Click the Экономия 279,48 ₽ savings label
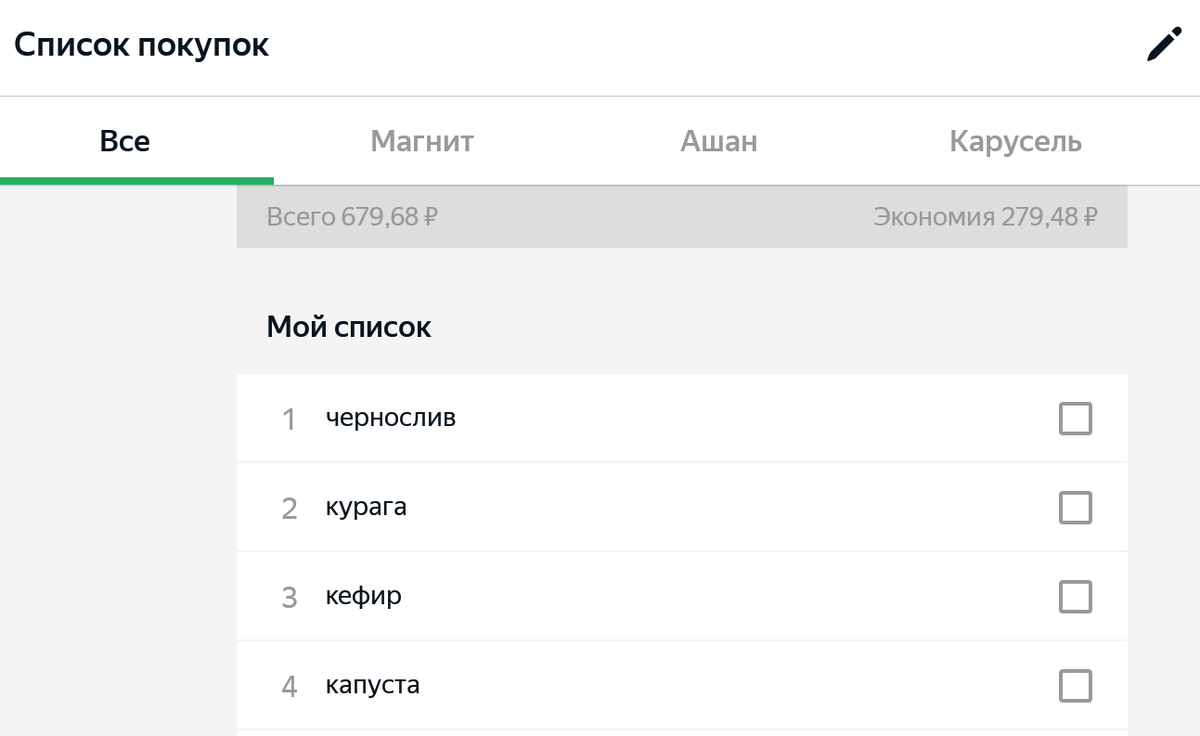1200x736 pixels. click(x=986, y=216)
